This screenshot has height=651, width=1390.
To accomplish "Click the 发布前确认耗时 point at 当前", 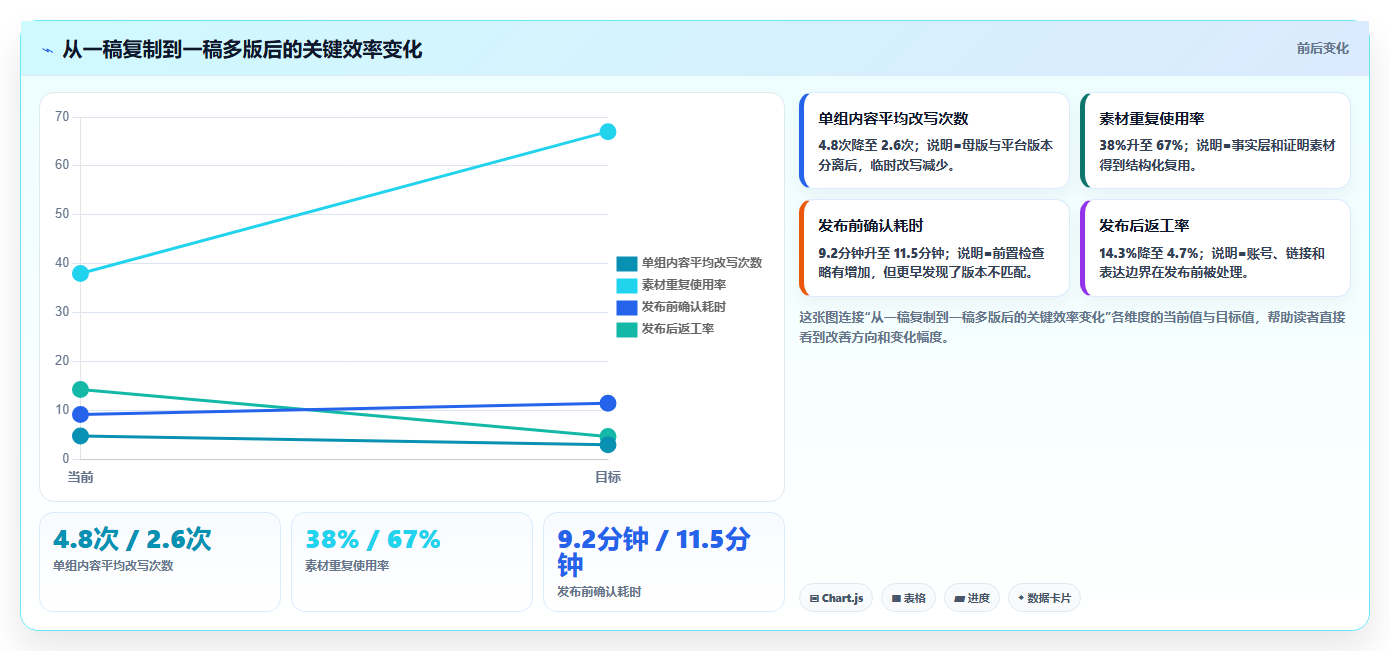I will 81,414.
